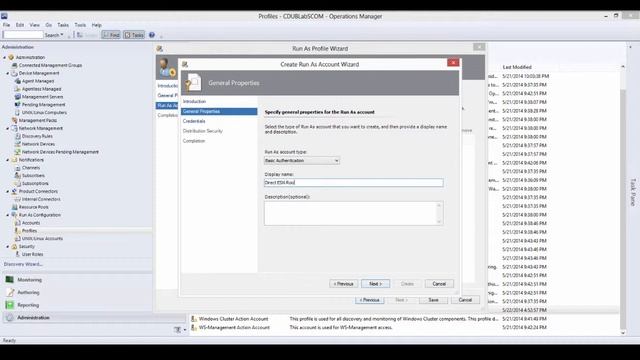This screenshot has height=360, width=640.
Task: Open the Search dropdown arrow
Action: point(62,35)
